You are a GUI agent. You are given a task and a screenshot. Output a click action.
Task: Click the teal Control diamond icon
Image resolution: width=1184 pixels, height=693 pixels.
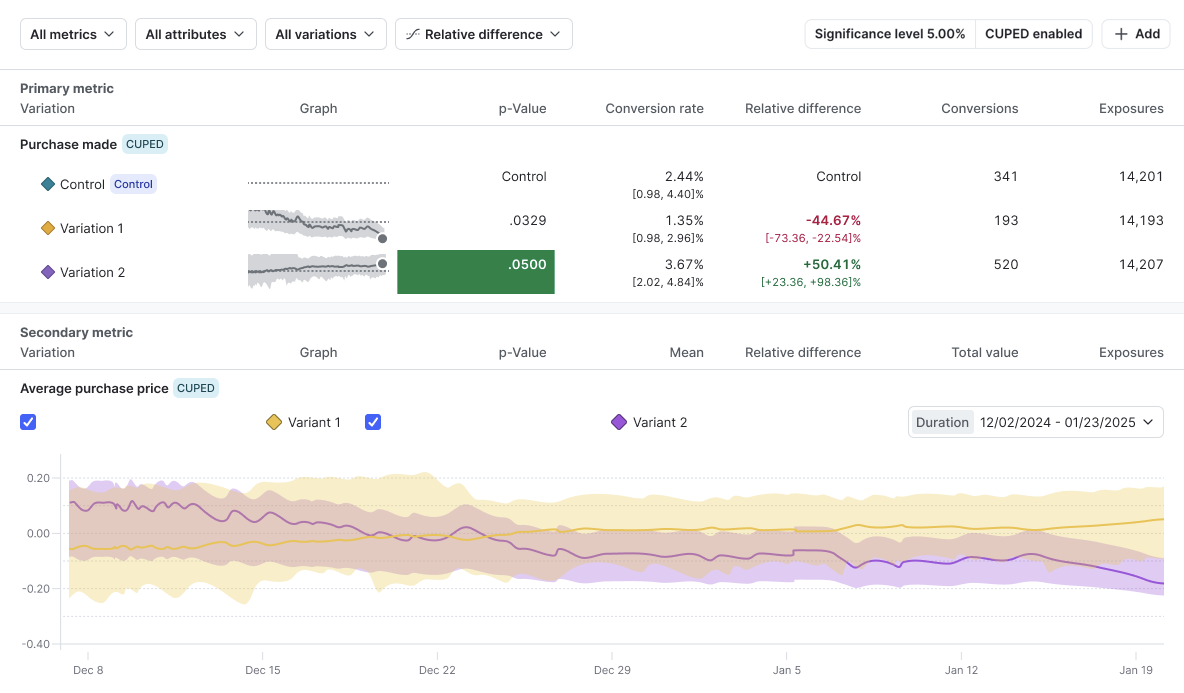click(x=47, y=184)
